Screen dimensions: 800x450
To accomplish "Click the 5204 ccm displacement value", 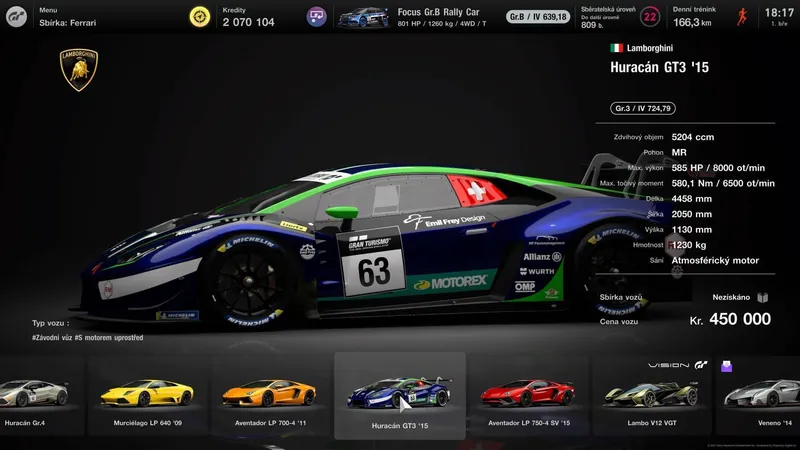I will 693,137.
